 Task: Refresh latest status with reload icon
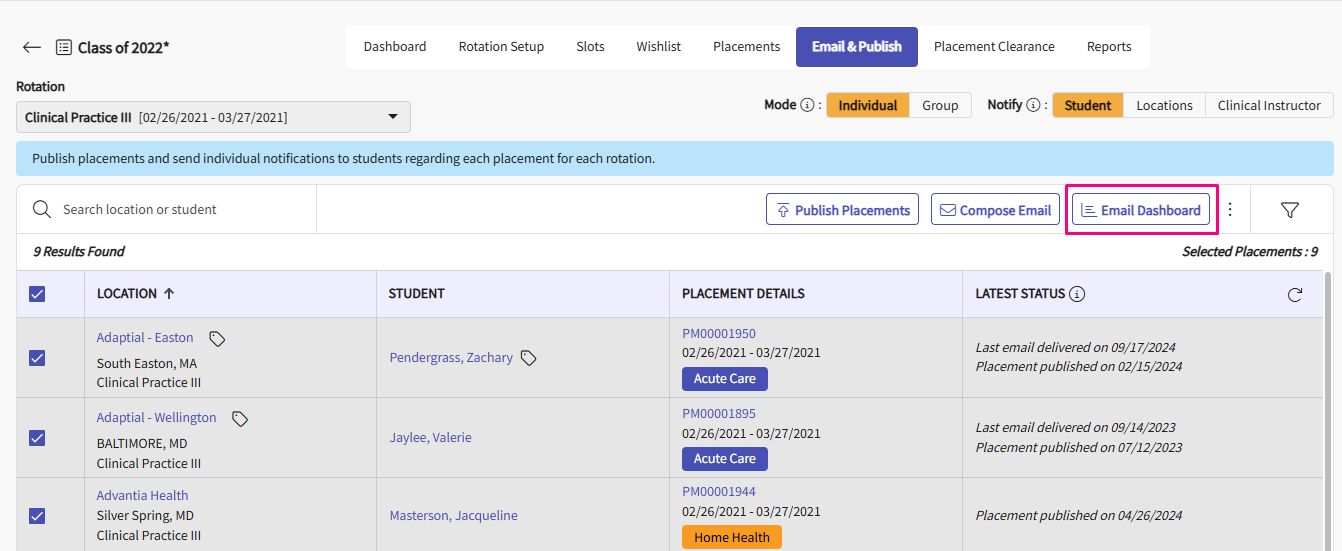click(x=1295, y=295)
